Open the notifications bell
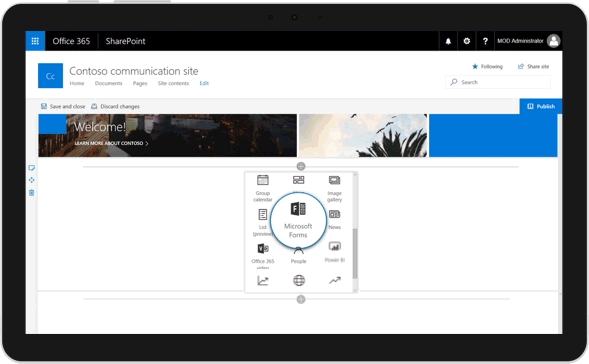 [x=448, y=41]
